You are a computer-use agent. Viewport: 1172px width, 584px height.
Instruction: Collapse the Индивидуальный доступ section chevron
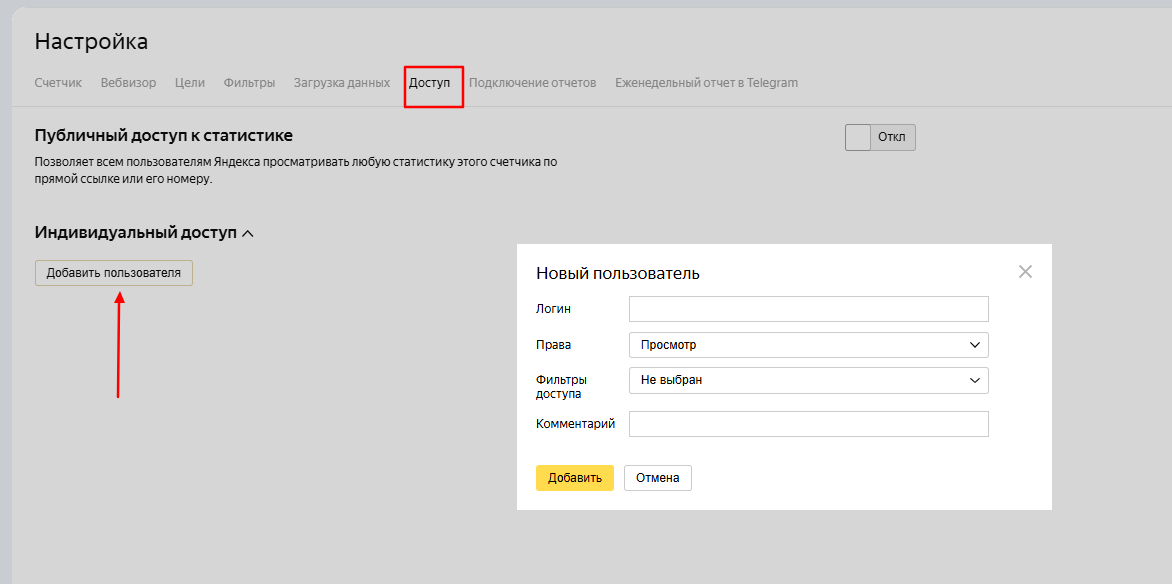(248, 234)
